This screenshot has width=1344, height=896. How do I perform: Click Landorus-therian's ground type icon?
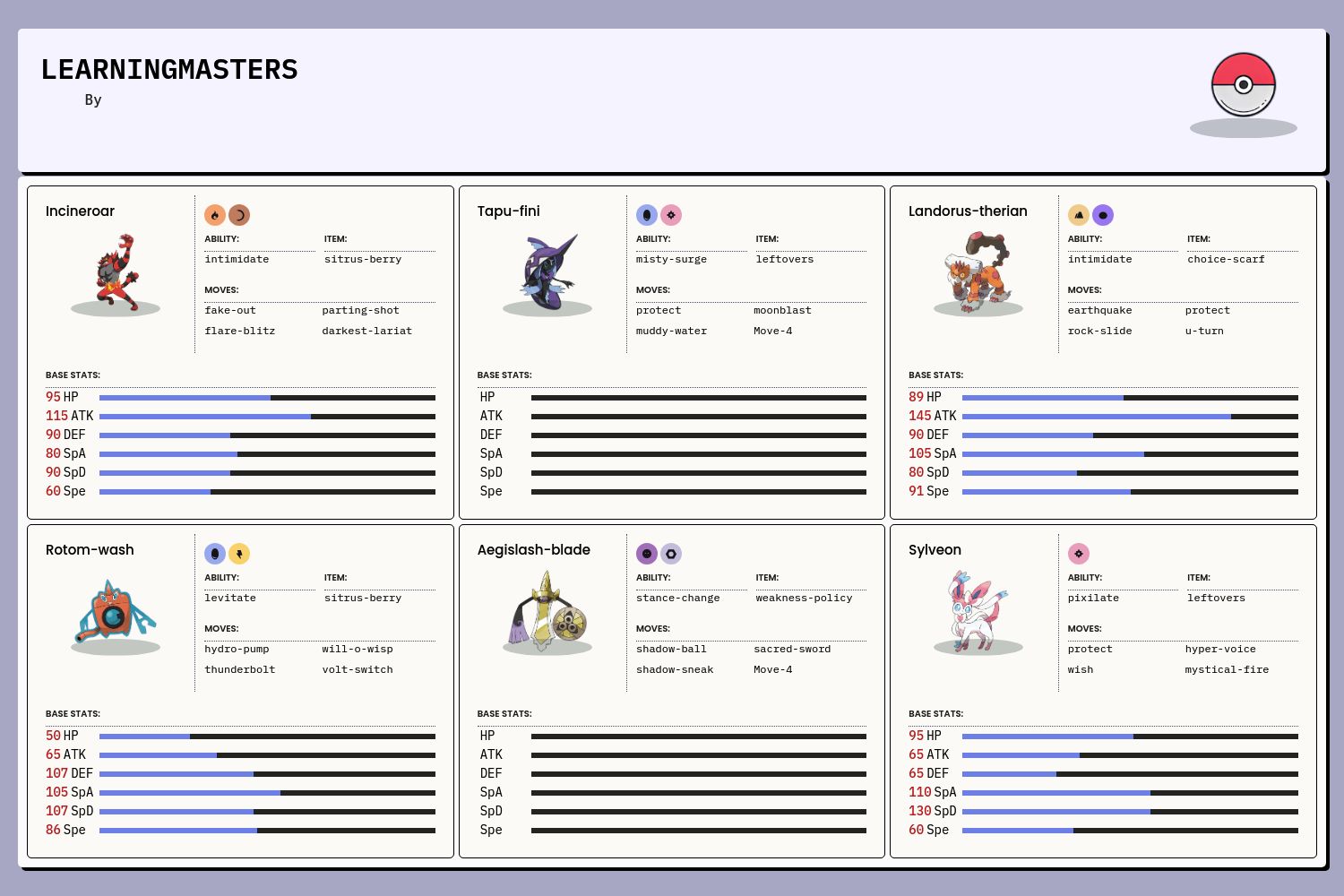click(x=1079, y=215)
